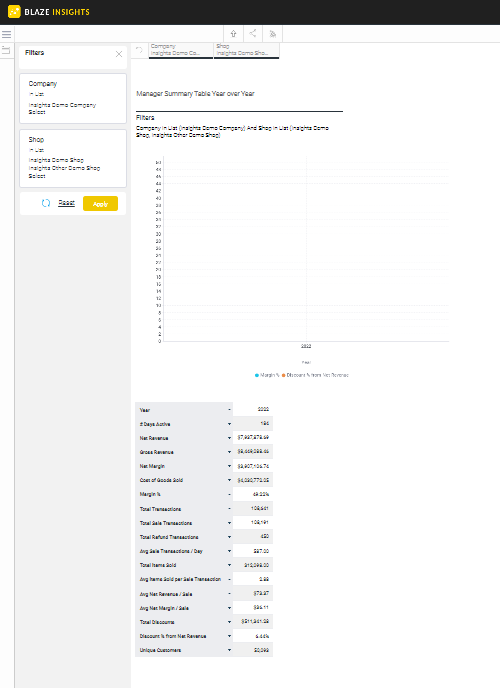Screen dimensions: 500x688
Task: Toggle Margin % series in chart legend
Action: [x=267, y=375]
